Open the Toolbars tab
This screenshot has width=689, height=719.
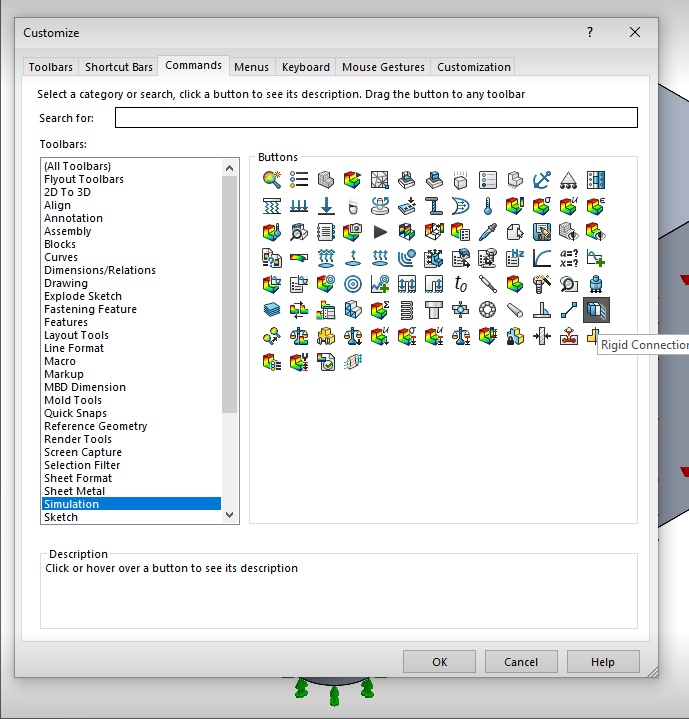(50, 67)
